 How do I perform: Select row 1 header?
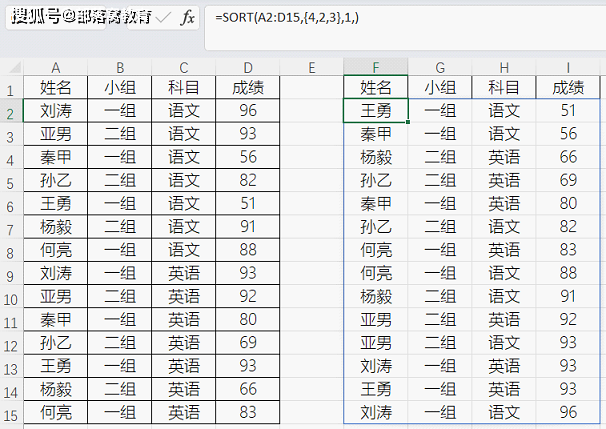coord(10,90)
